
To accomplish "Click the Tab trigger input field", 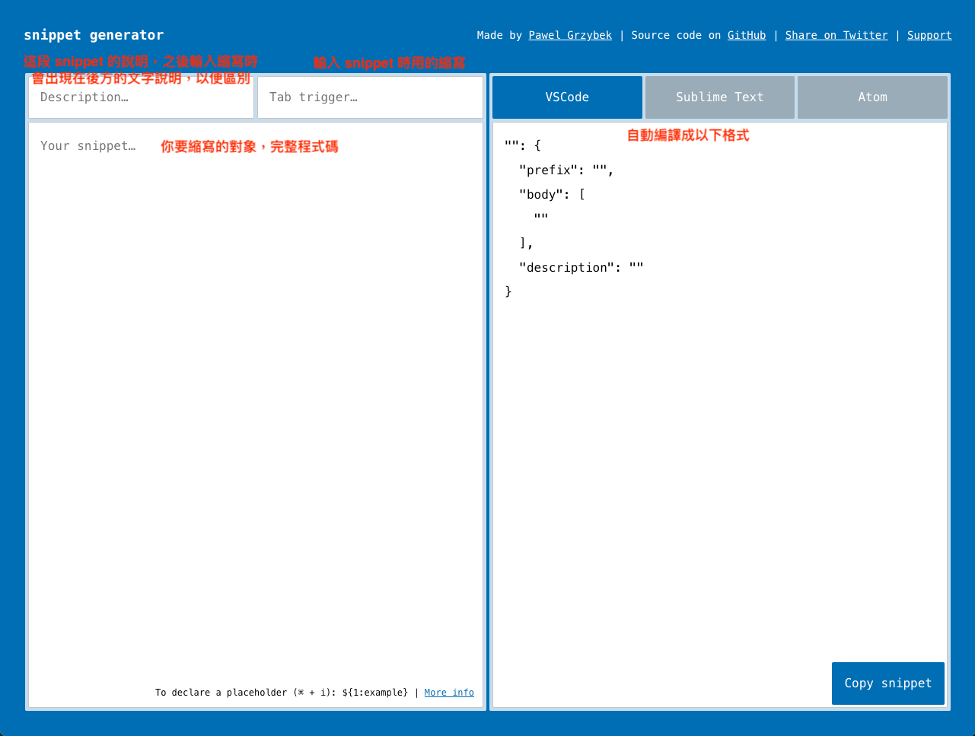I will click(x=370, y=96).
